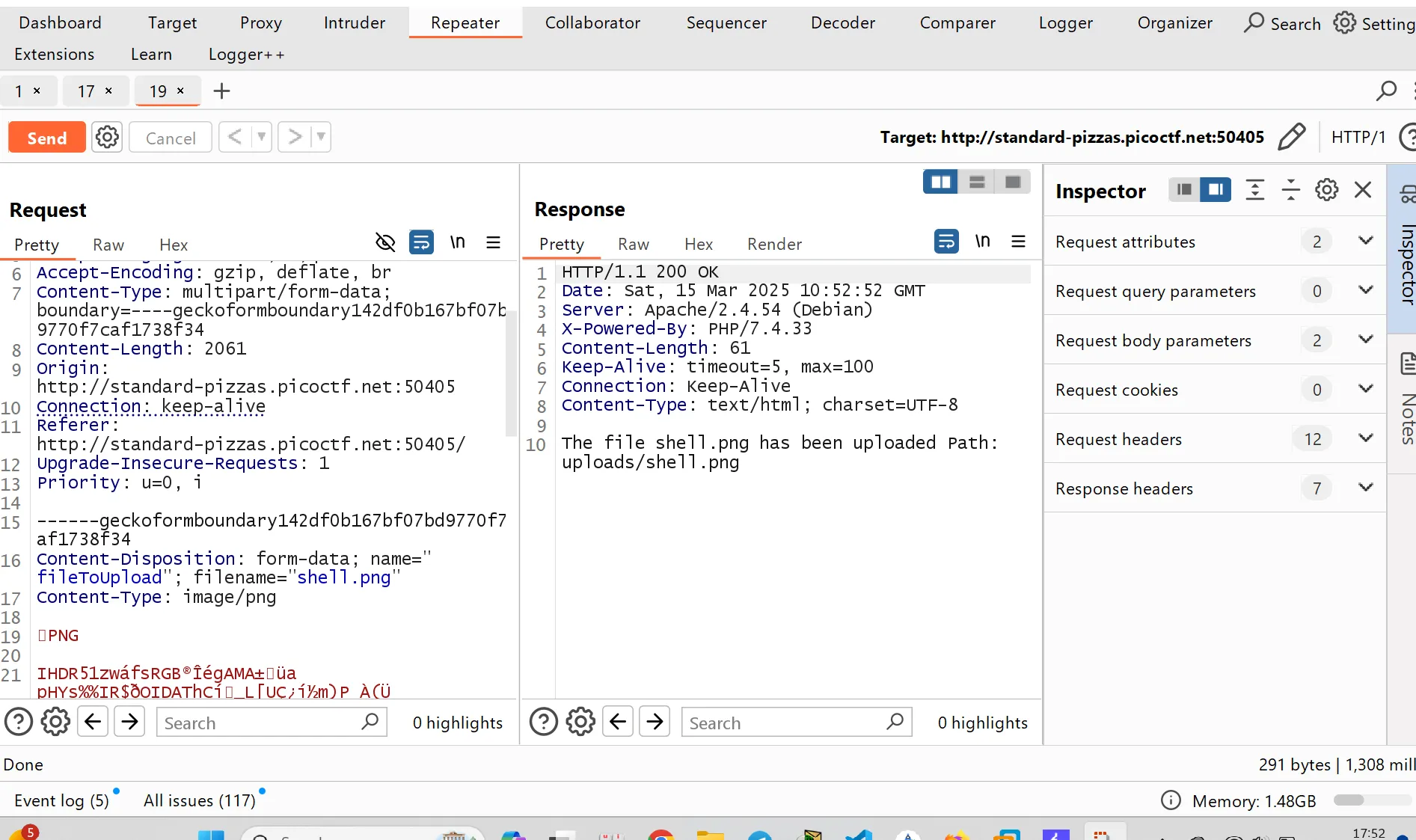The height and width of the screenshot is (840, 1416).
Task: Switch to the Proxy tab
Action: point(260,23)
